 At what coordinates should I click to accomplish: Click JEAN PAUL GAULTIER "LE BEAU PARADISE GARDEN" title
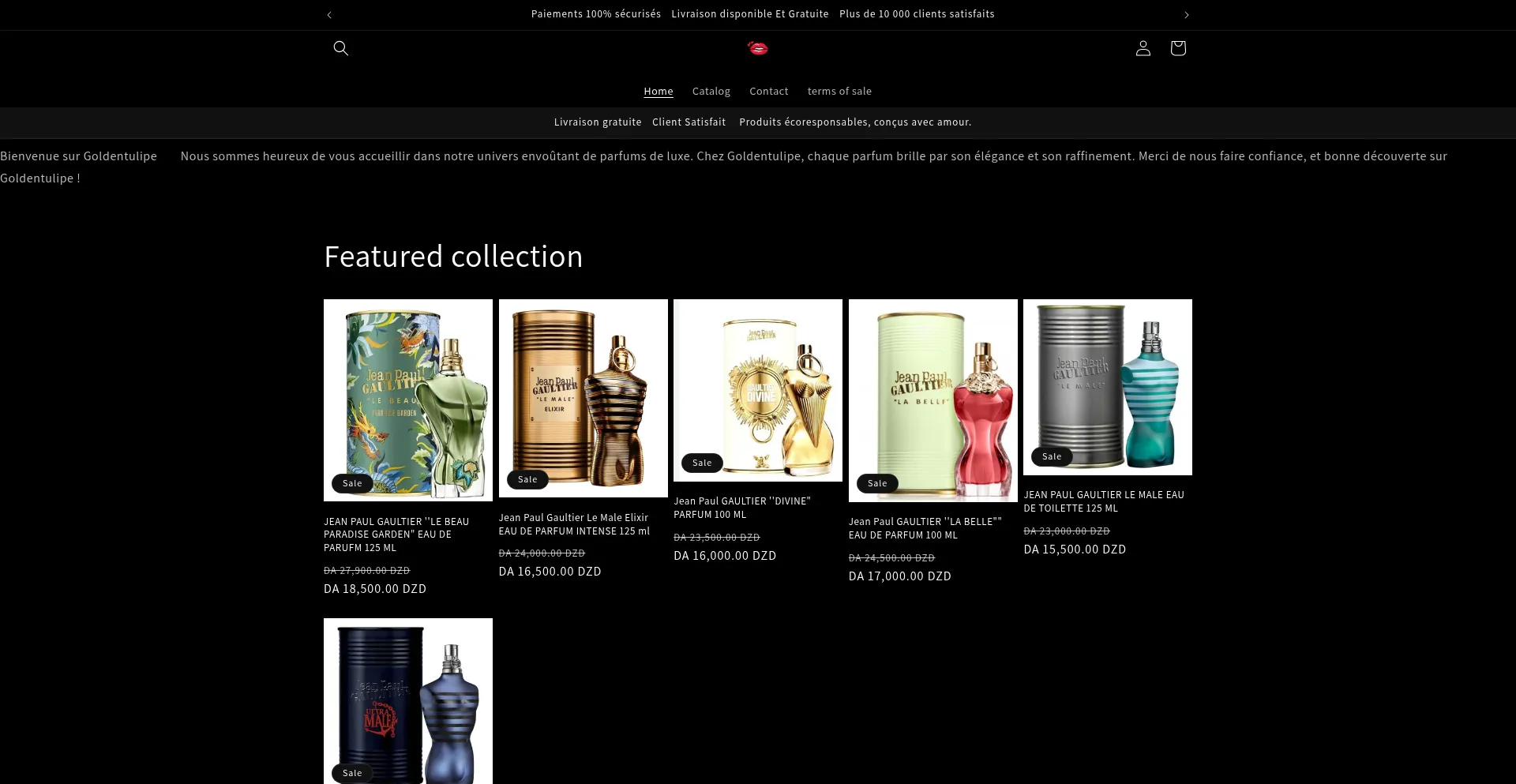click(396, 535)
